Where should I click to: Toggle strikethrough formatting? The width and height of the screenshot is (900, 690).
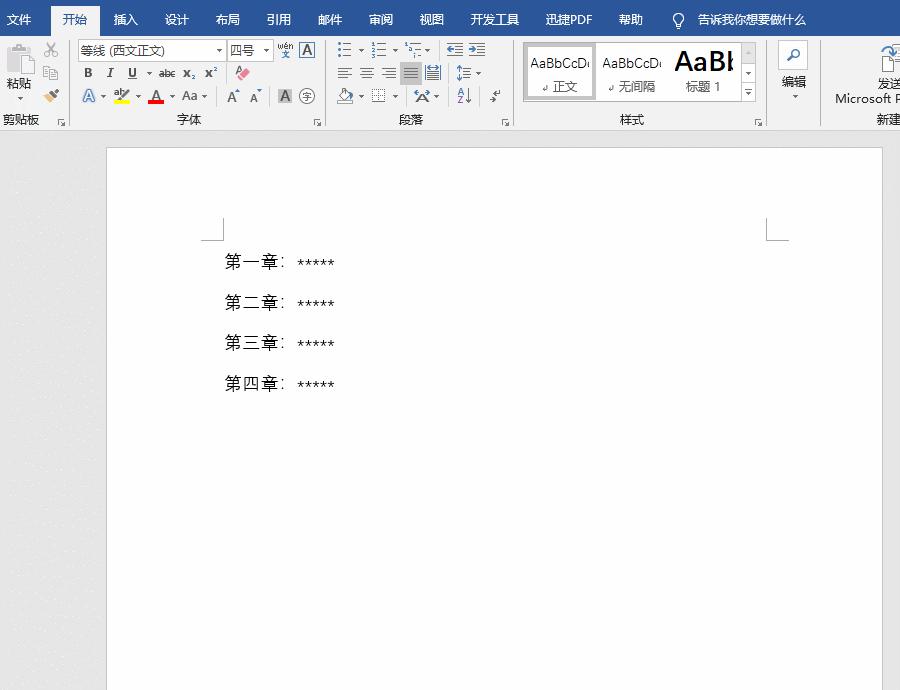click(x=167, y=73)
